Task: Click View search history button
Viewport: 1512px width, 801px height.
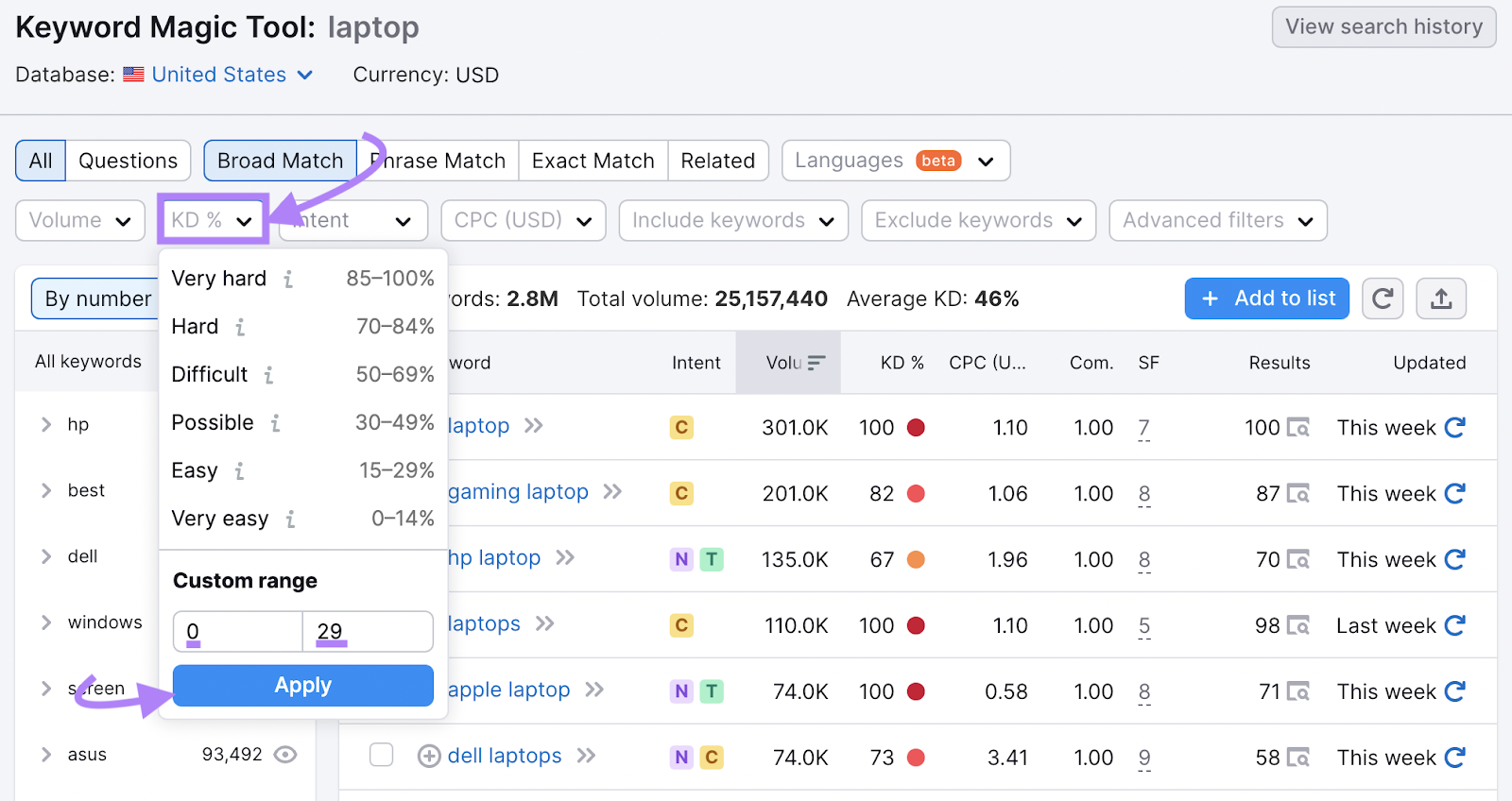Action: click(1383, 26)
